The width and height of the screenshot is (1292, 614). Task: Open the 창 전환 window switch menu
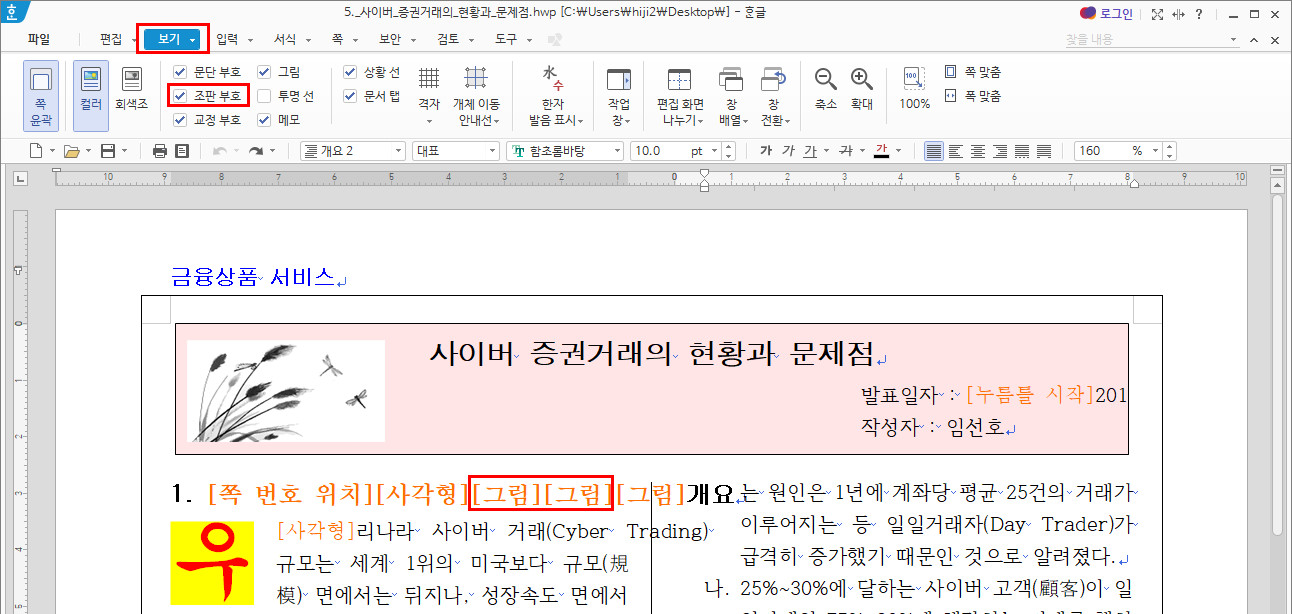pos(773,96)
